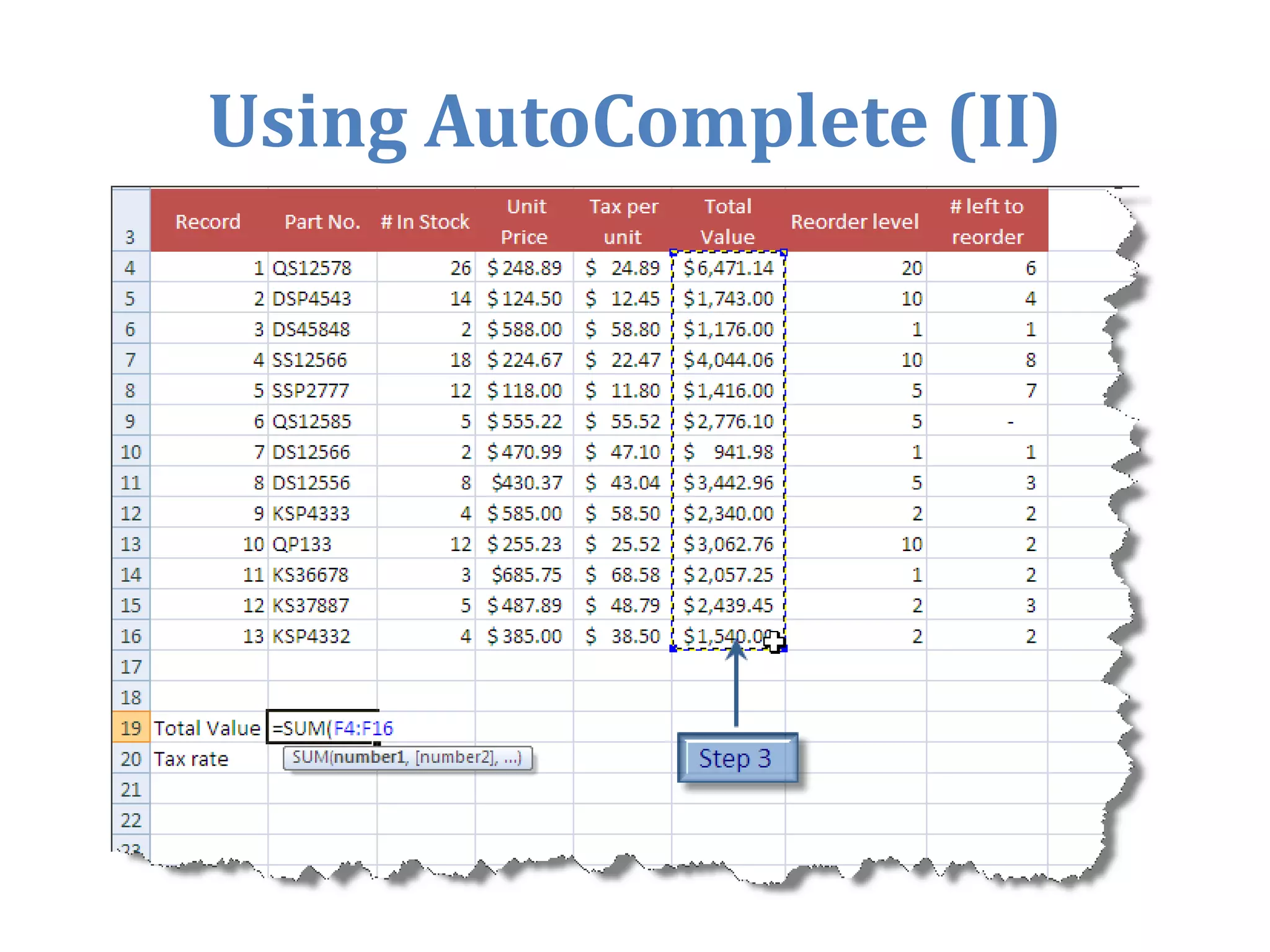The height and width of the screenshot is (952, 1270).
Task: Select cell with part number QS12578
Action: click(313, 268)
